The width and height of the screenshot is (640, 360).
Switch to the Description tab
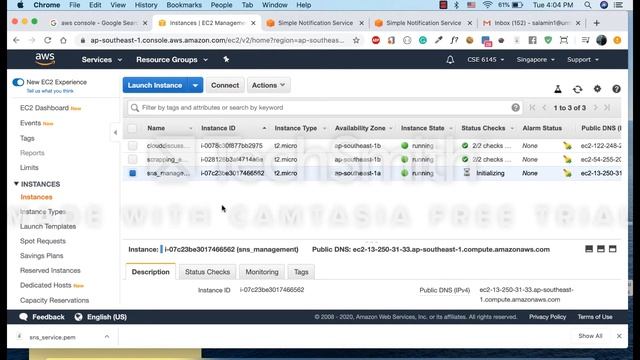(x=151, y=272)
